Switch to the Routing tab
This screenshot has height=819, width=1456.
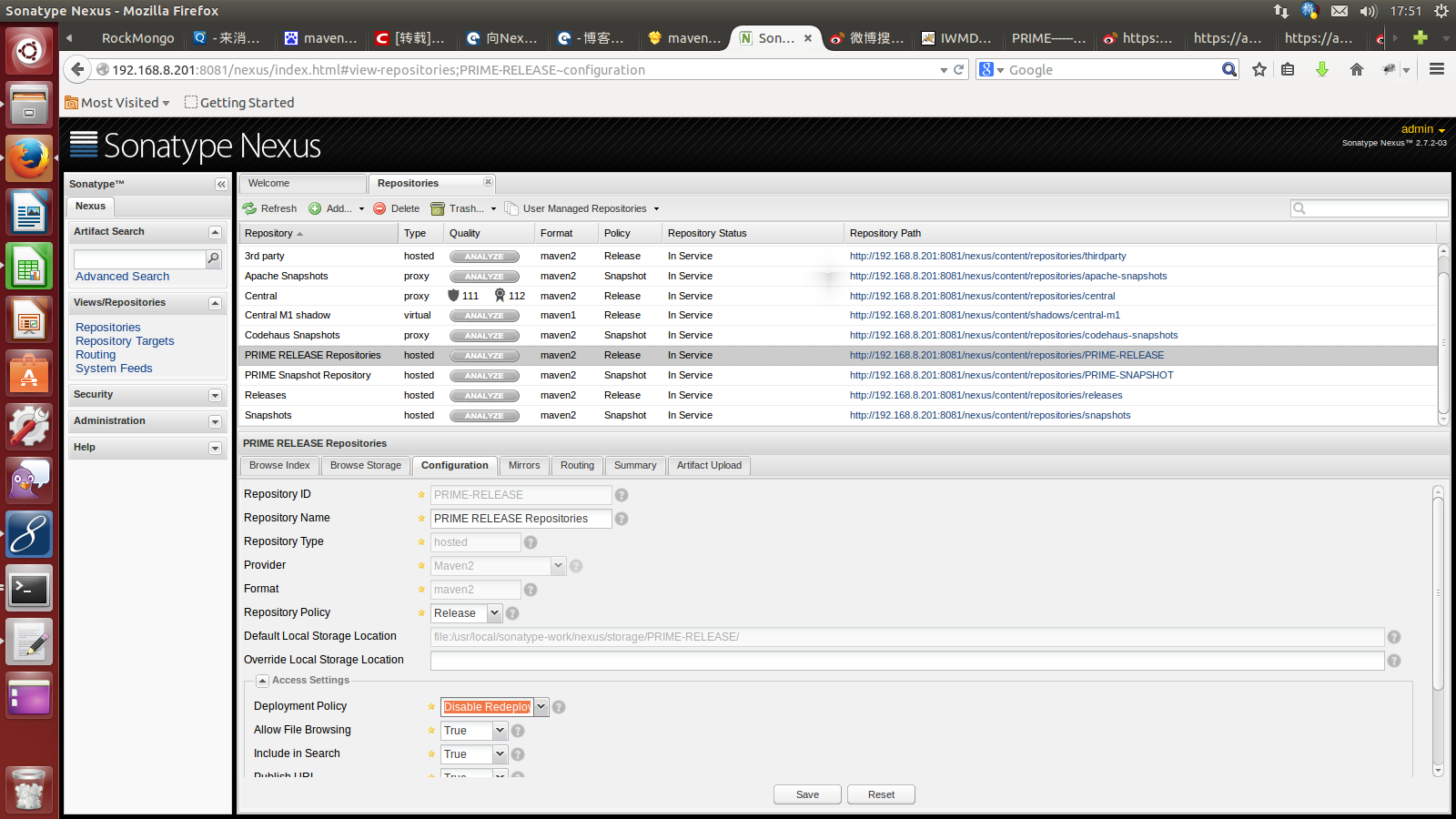pyautogui.click(x=577, y=466)
